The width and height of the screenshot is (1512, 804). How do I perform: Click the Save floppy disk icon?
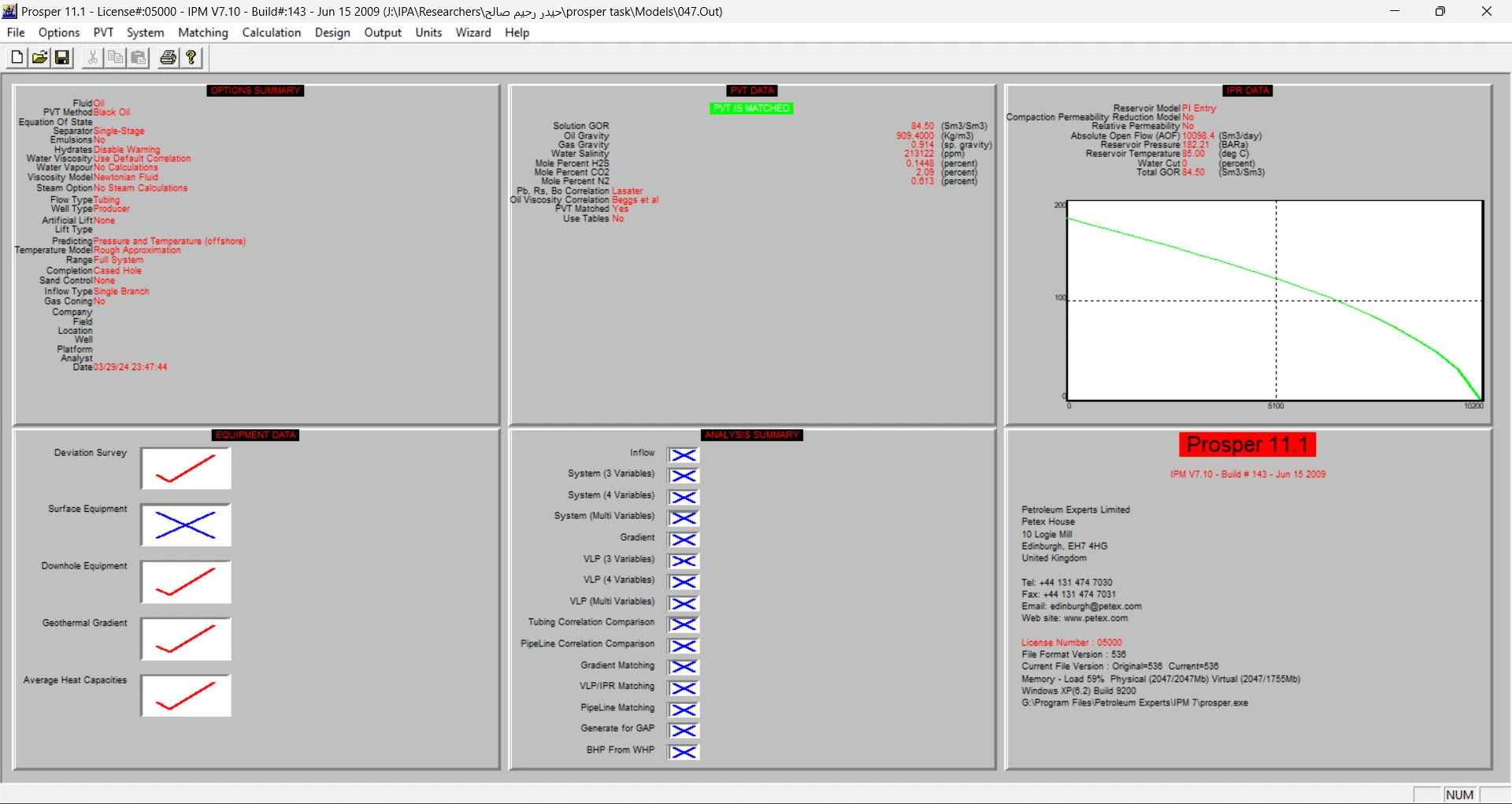[x=62, y=57]
